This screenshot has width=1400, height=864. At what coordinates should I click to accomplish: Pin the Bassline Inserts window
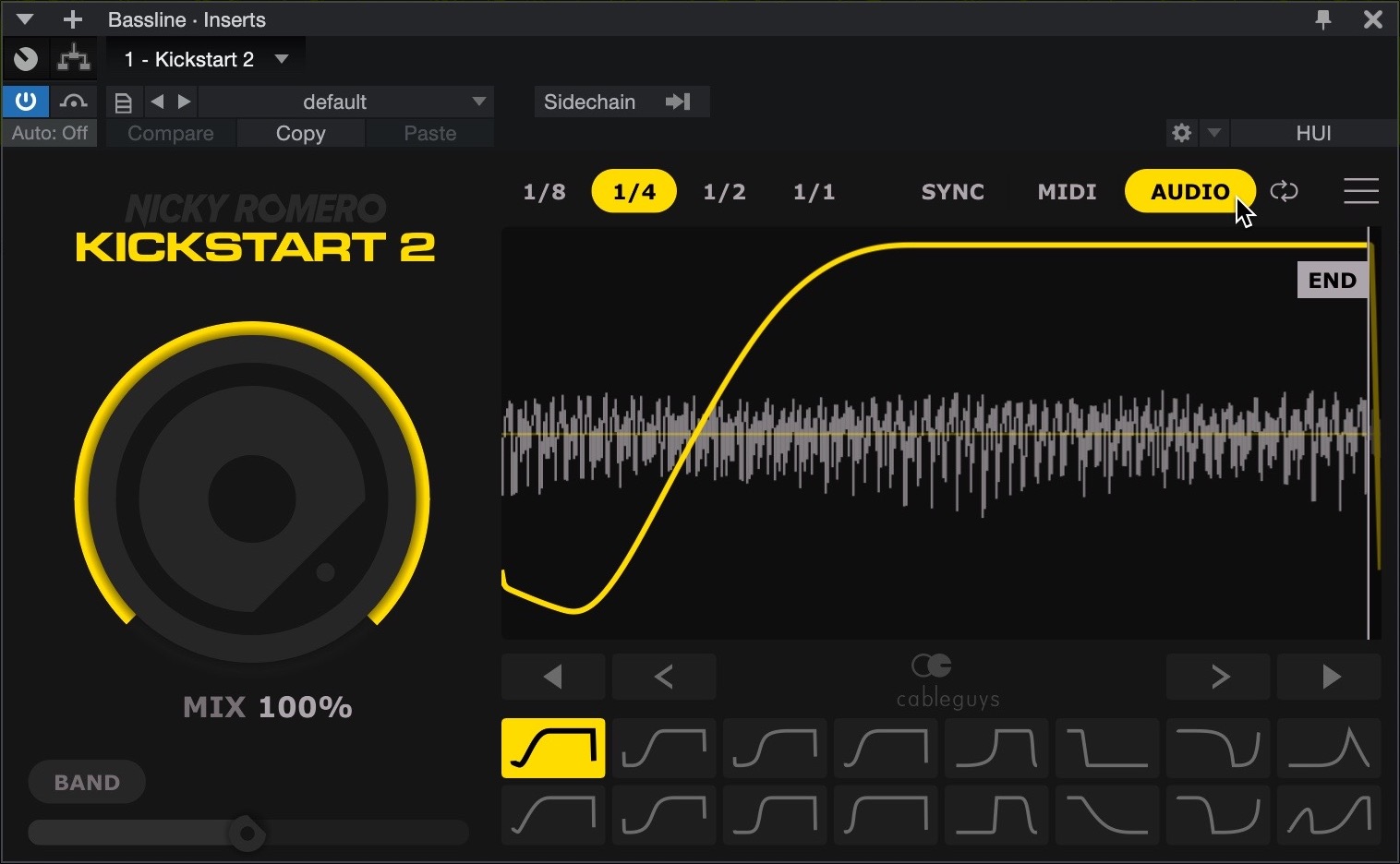1323,19
